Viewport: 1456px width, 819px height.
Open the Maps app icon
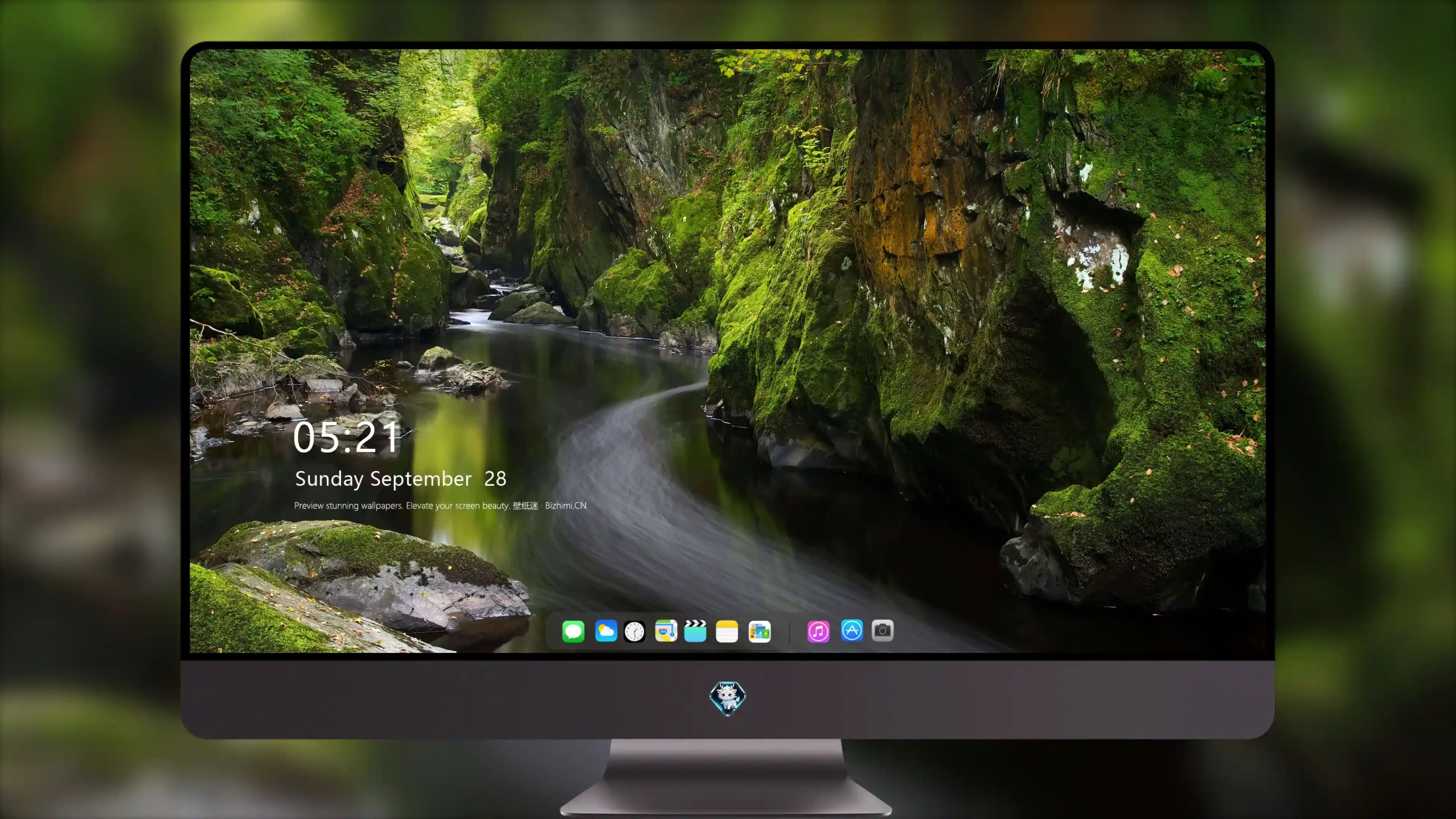tap(666, 631)
